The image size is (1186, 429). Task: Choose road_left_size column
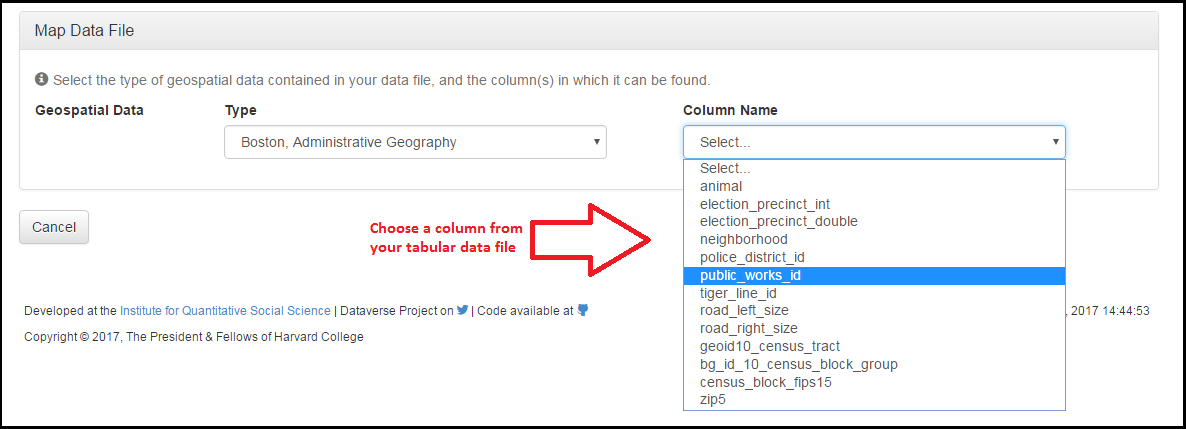coord(874,311)
